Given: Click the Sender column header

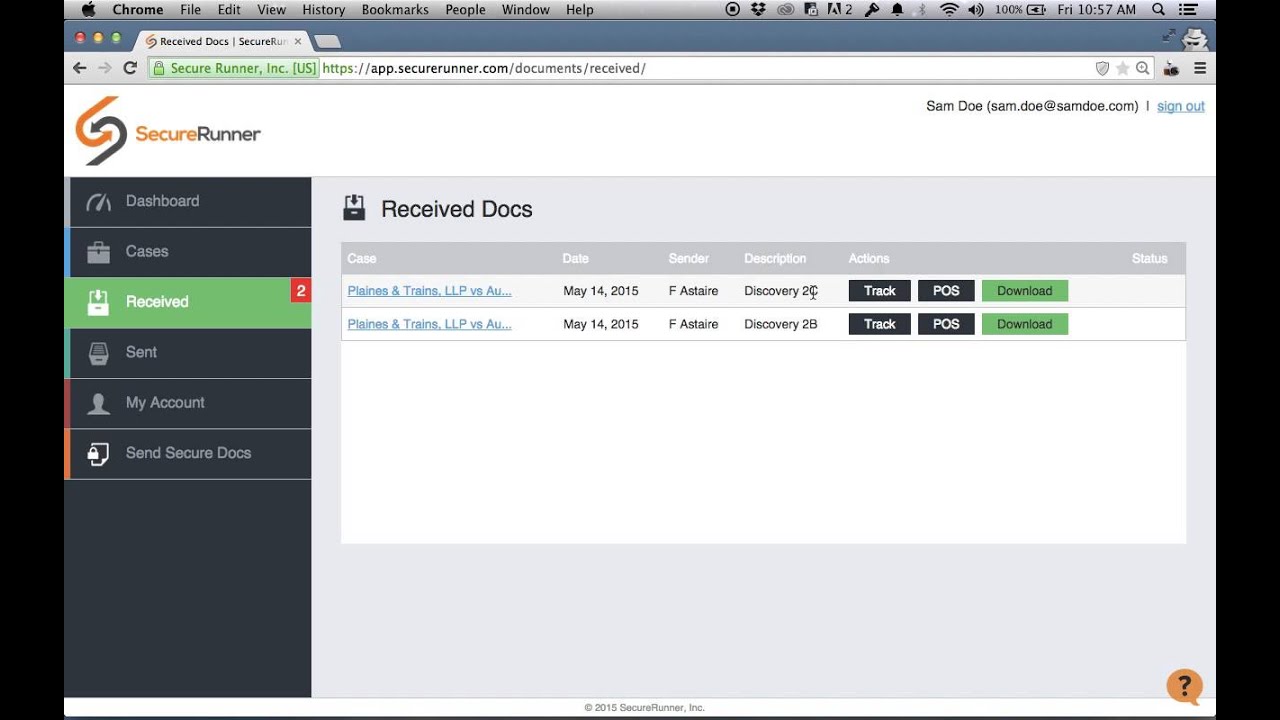Looking at the screenshot, I should pyautogui.click(x=689, y=258).
